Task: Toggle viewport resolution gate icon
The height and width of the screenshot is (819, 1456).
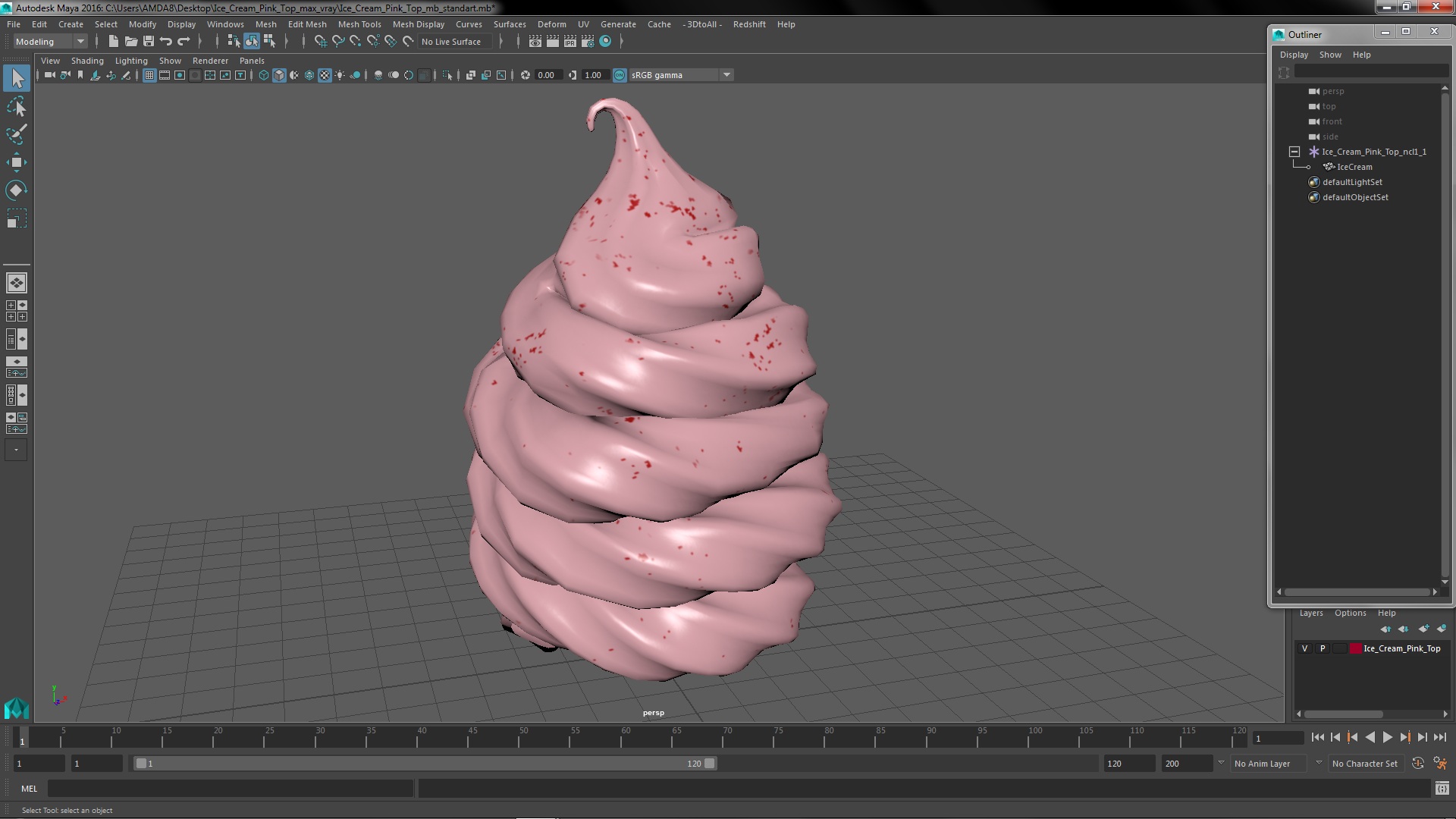Action: coord(180,75)
